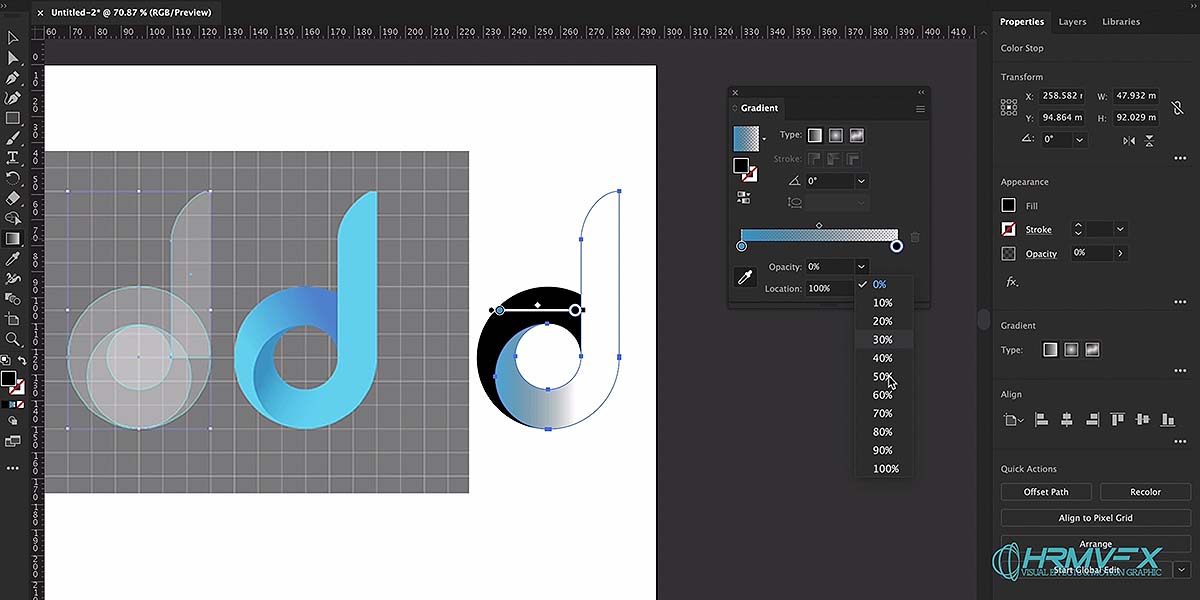Click the Recolor button
Image resolution: width=1200 pixels, height=600 pixels.
(x=1145, y=492)
